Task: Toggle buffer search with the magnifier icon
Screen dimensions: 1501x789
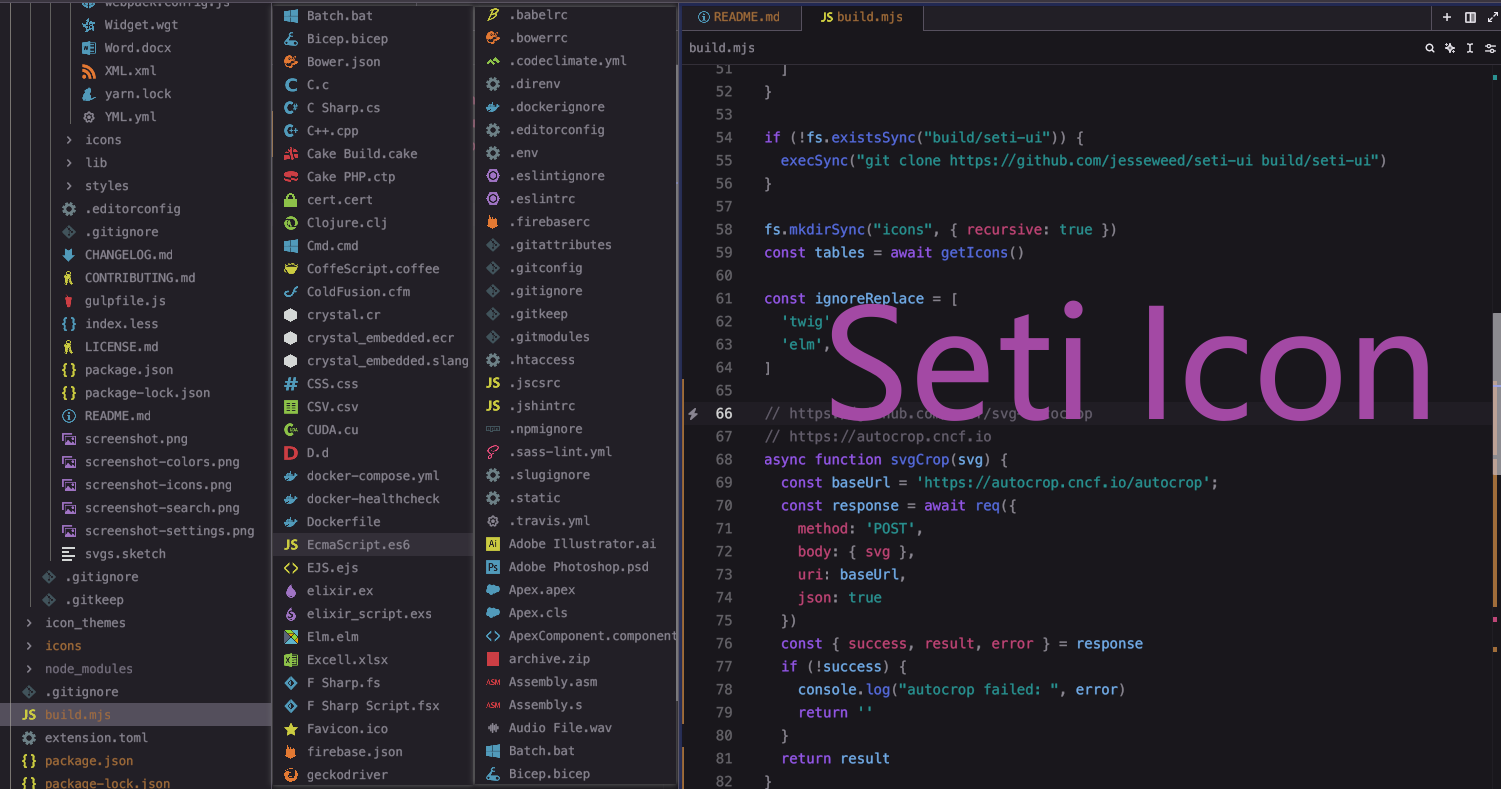Action: pyautogui.click(x=1430, y=48)
